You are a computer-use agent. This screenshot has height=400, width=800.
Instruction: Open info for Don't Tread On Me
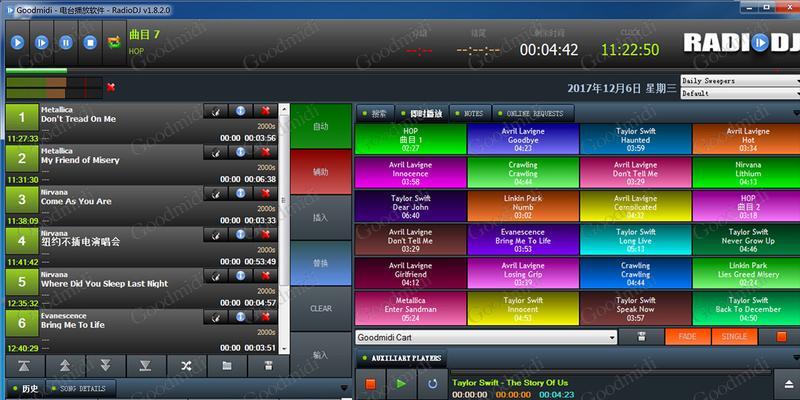pos(240,110)
